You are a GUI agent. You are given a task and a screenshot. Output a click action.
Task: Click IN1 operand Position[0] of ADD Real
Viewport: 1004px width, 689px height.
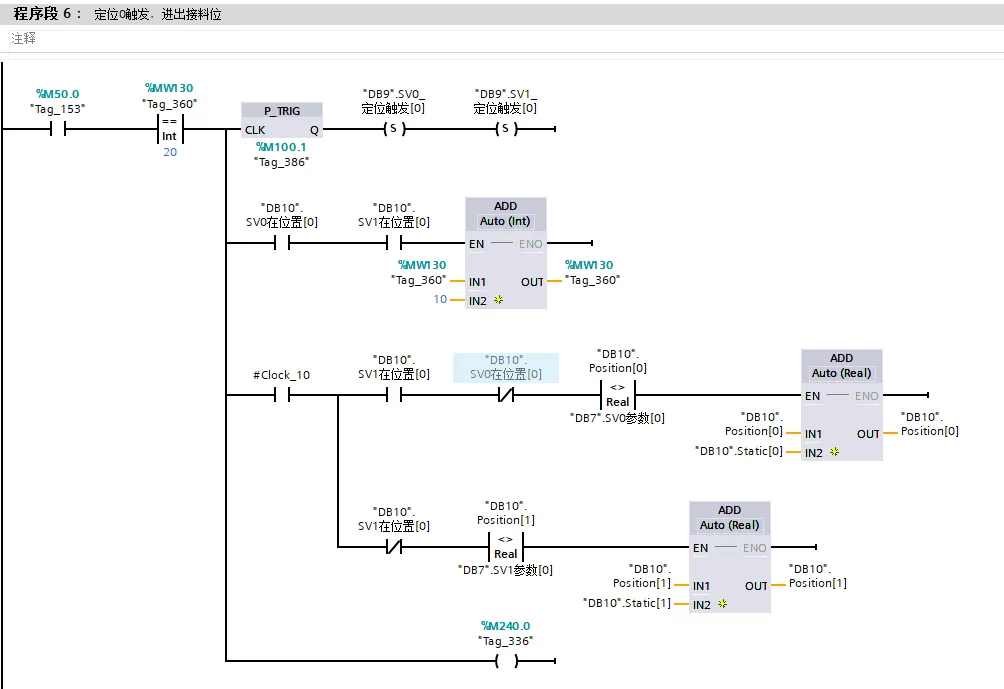tap(754, 425)
